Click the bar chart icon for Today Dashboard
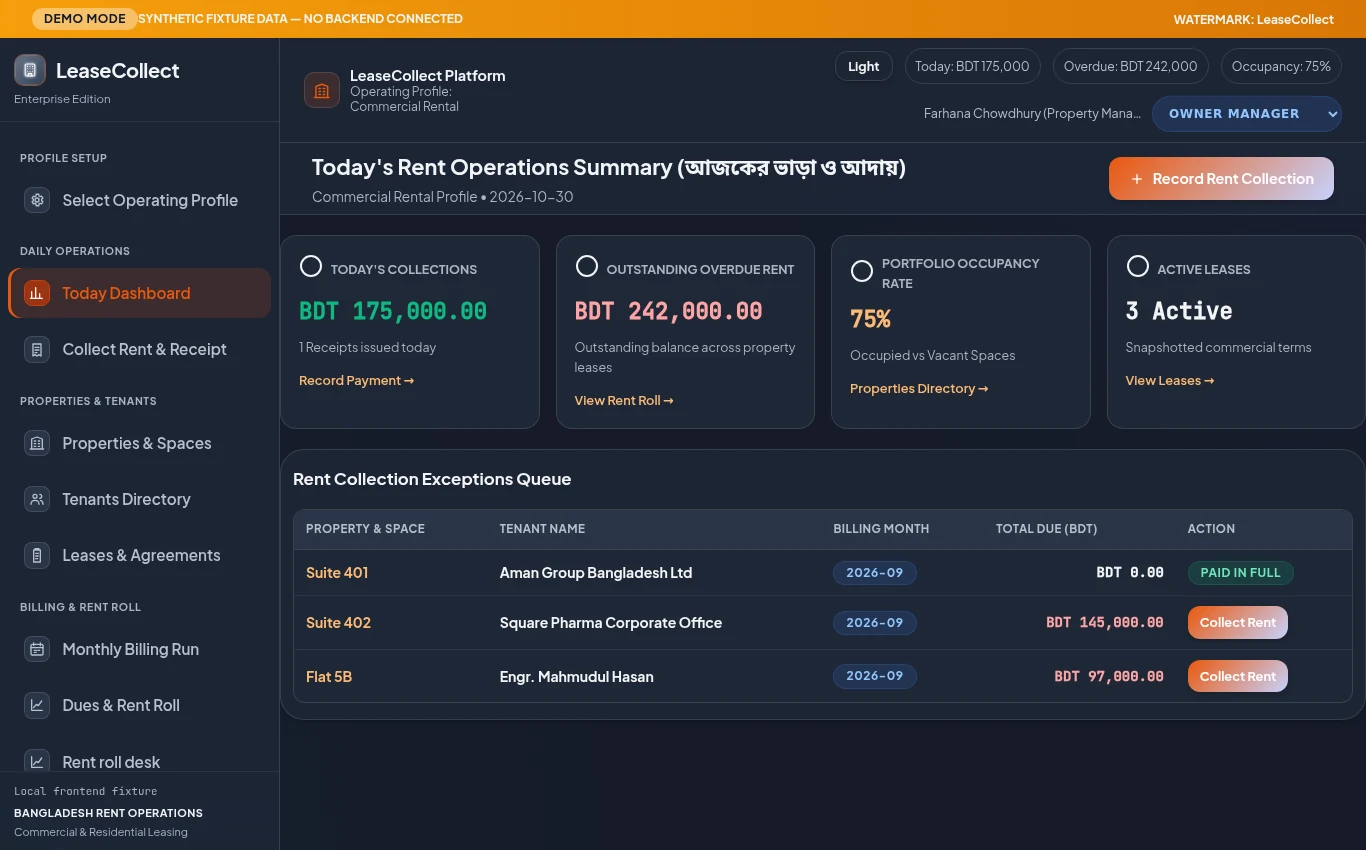1366x850 pixels. (x=37, y=293)
